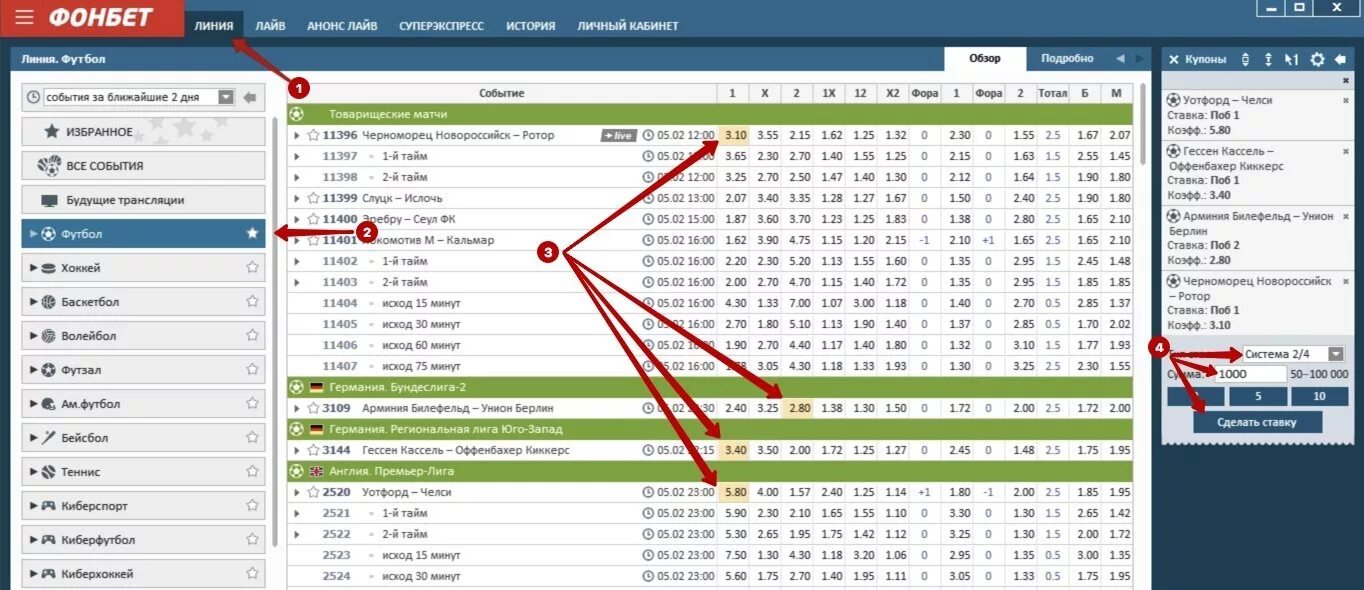Select the Киберфутбол sport row
This screenshot has height=590, width=1364.
click(x=143, y=539)
